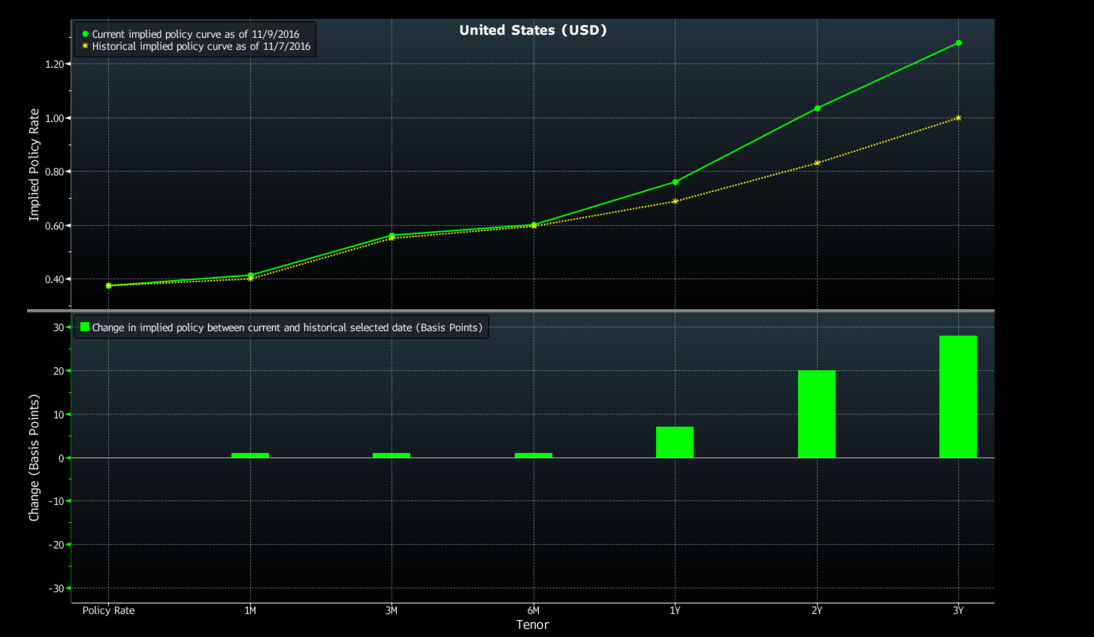Image resolution: width=1094 pixels, height=637 pixels.
Task: Click the 2Y point on the green curve
Action: [817, 108]
